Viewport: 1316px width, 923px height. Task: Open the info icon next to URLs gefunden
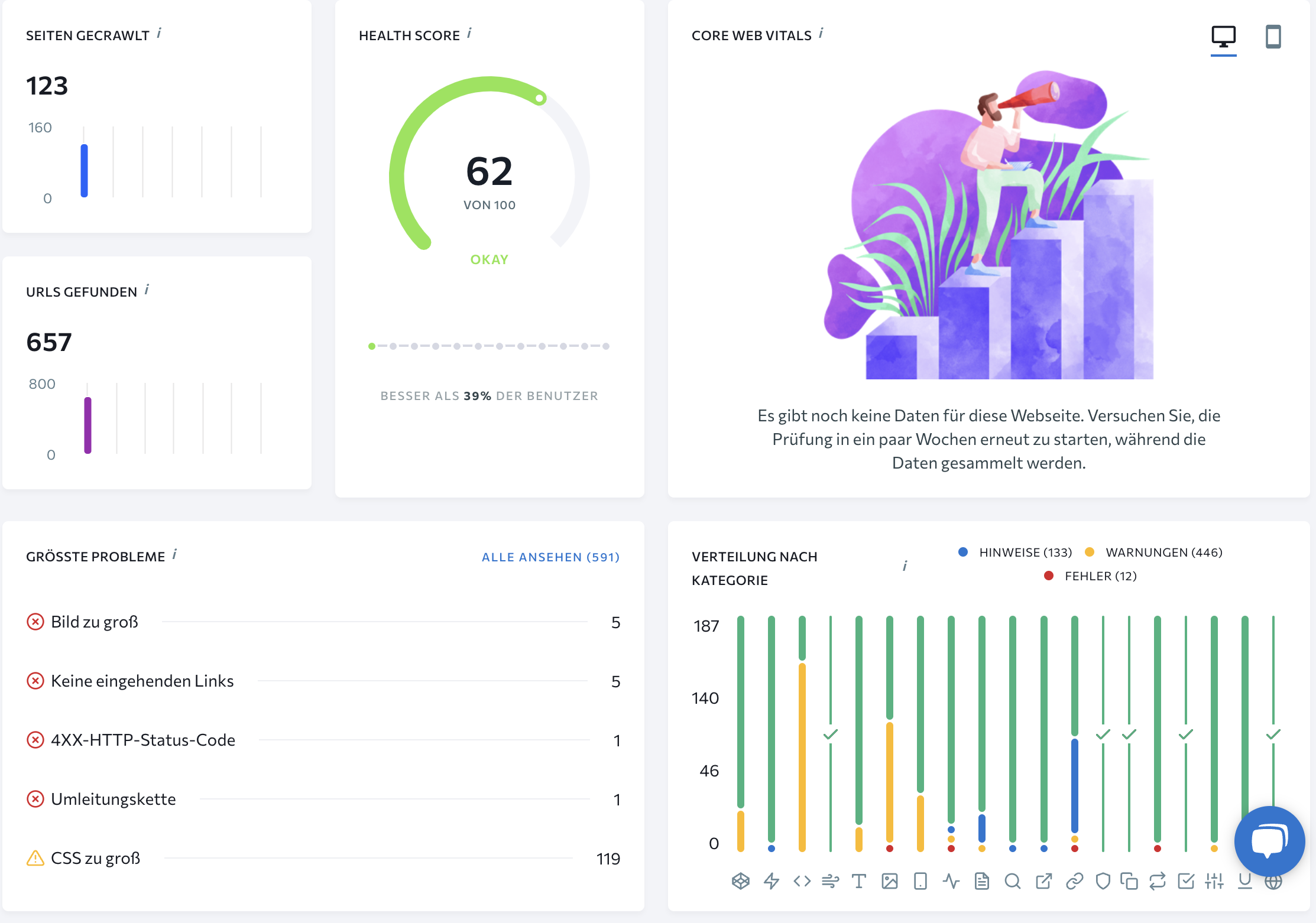pyautogui.click(x=147, y=290)
